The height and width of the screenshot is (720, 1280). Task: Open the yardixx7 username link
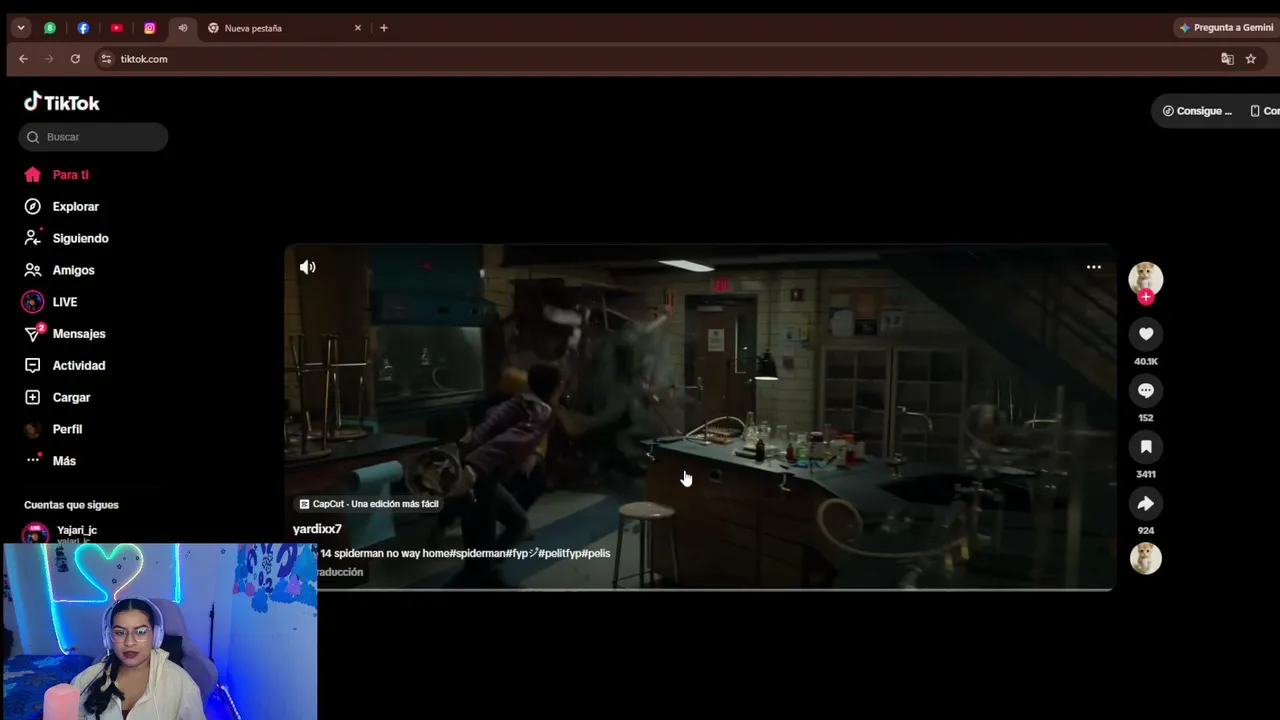(x=317, y=529)
